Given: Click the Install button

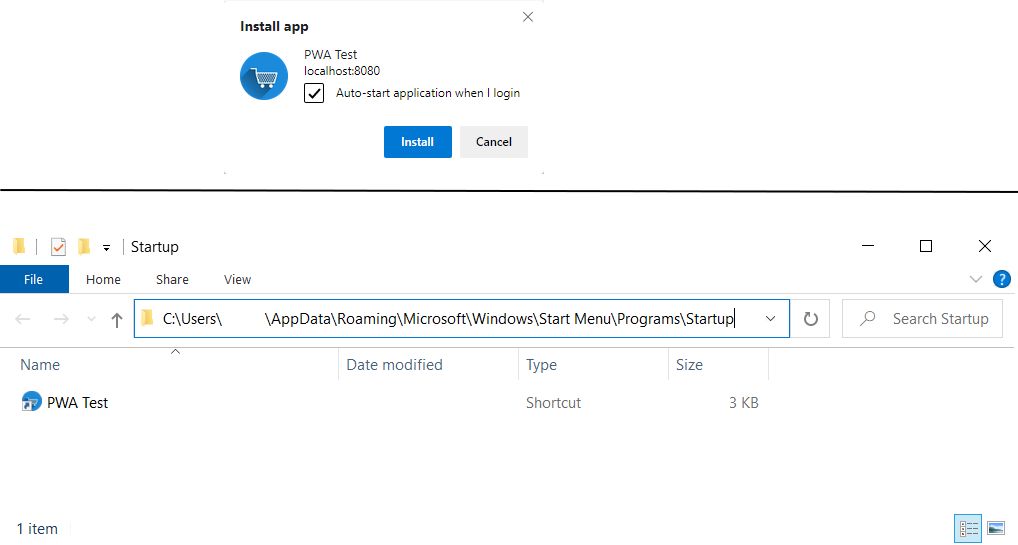Looking at the screenshot, I should pos(417,142).
